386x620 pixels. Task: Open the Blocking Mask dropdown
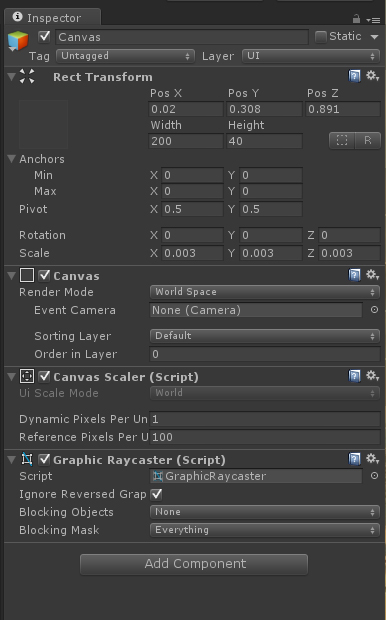coord(265,530)
